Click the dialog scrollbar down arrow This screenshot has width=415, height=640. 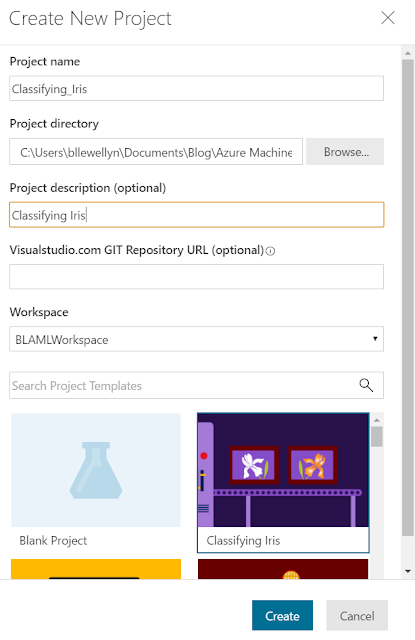pyautogui.click(x=408, y=571)
